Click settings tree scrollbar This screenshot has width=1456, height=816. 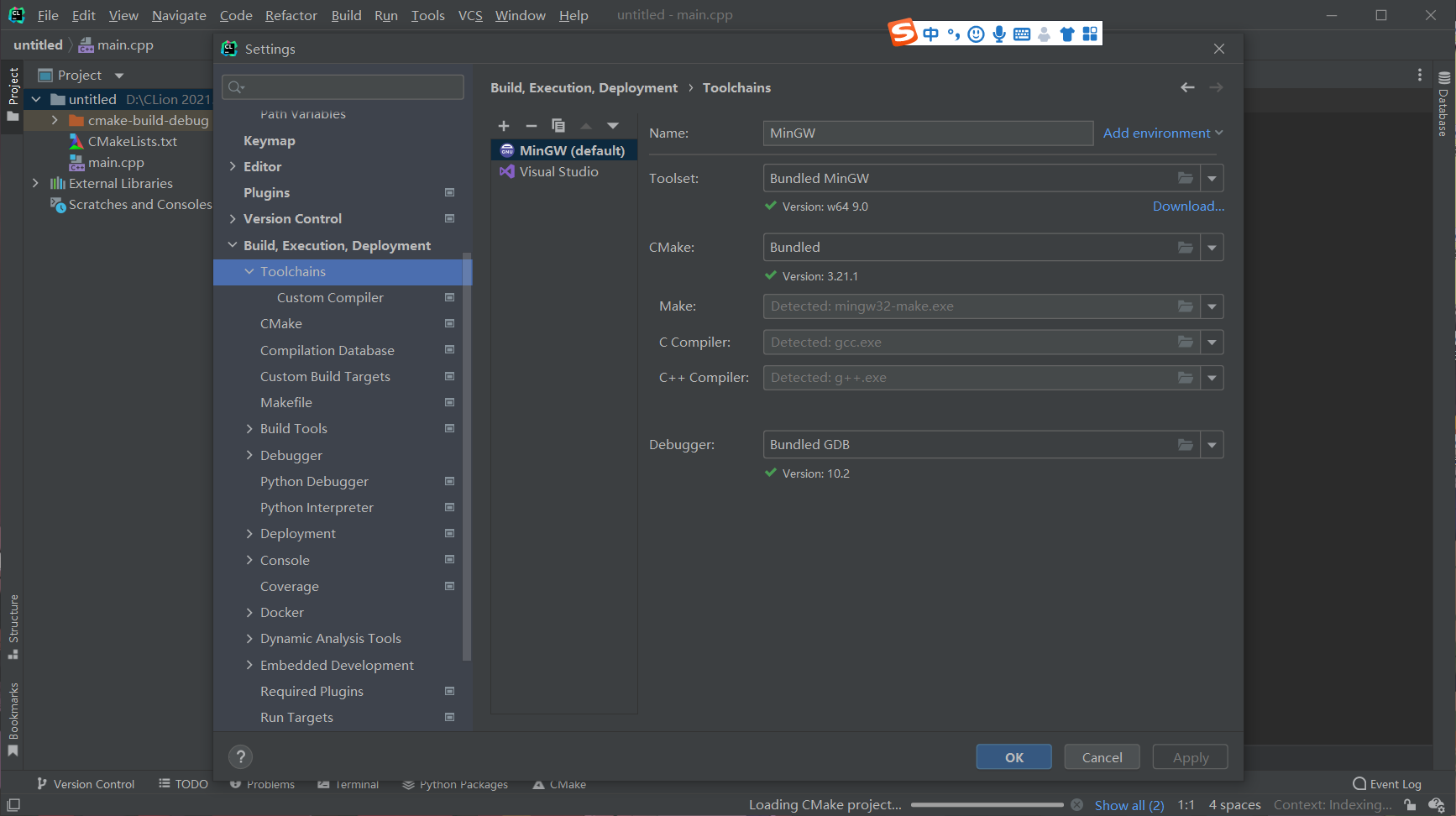tap(467, 456)
